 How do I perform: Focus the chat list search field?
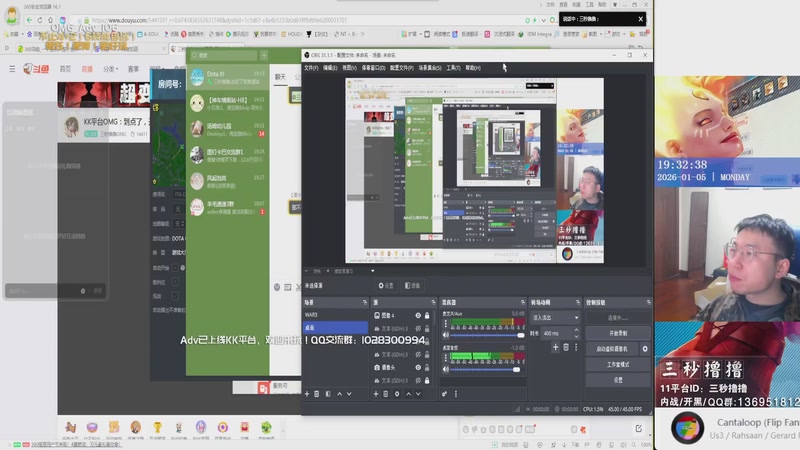tap(224, 55)
